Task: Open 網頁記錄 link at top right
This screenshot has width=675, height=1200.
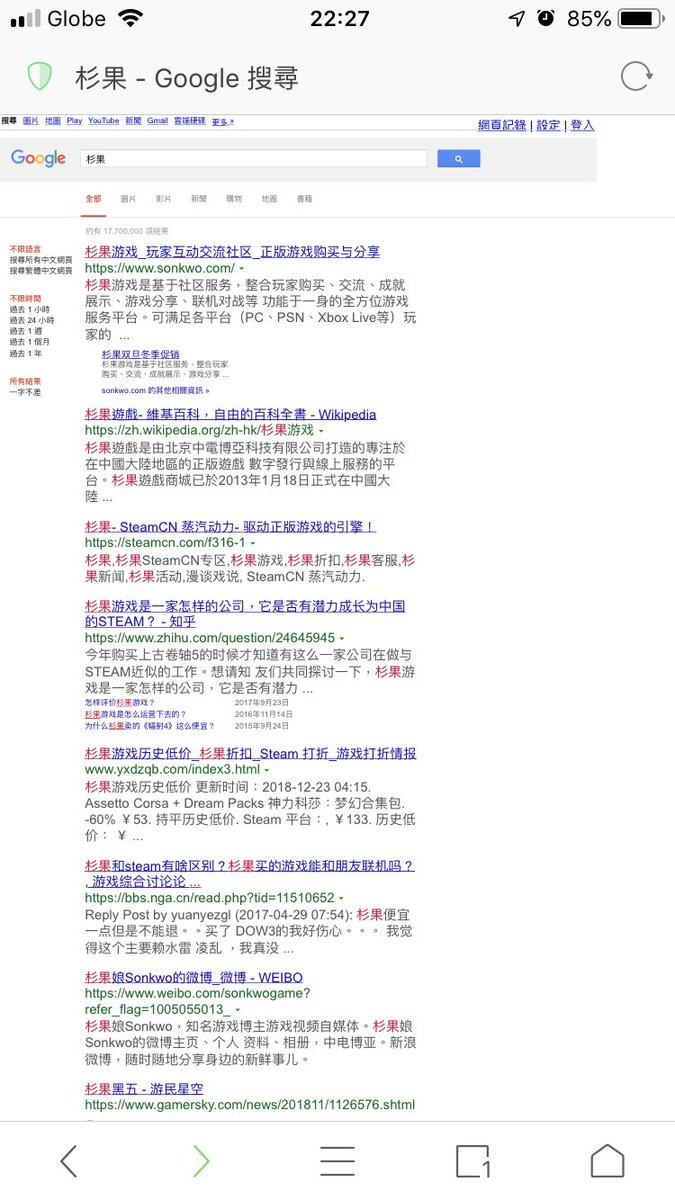Action: [502, 125]
